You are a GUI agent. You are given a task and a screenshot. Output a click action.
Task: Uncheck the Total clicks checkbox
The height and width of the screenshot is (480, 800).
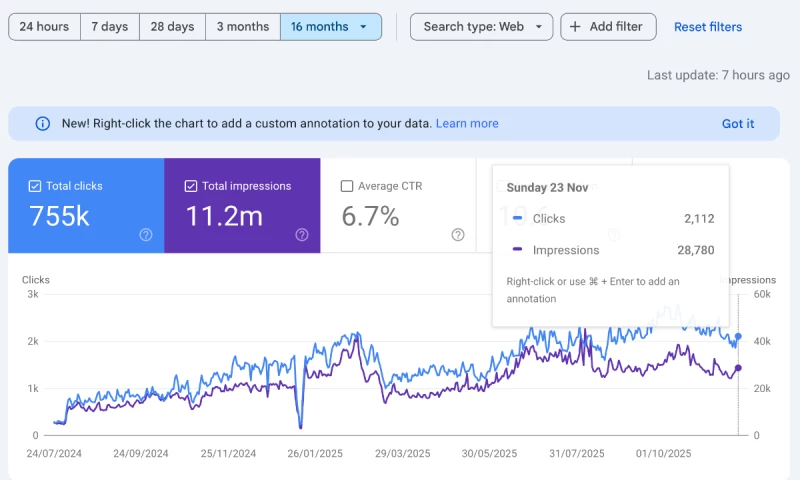35,186
